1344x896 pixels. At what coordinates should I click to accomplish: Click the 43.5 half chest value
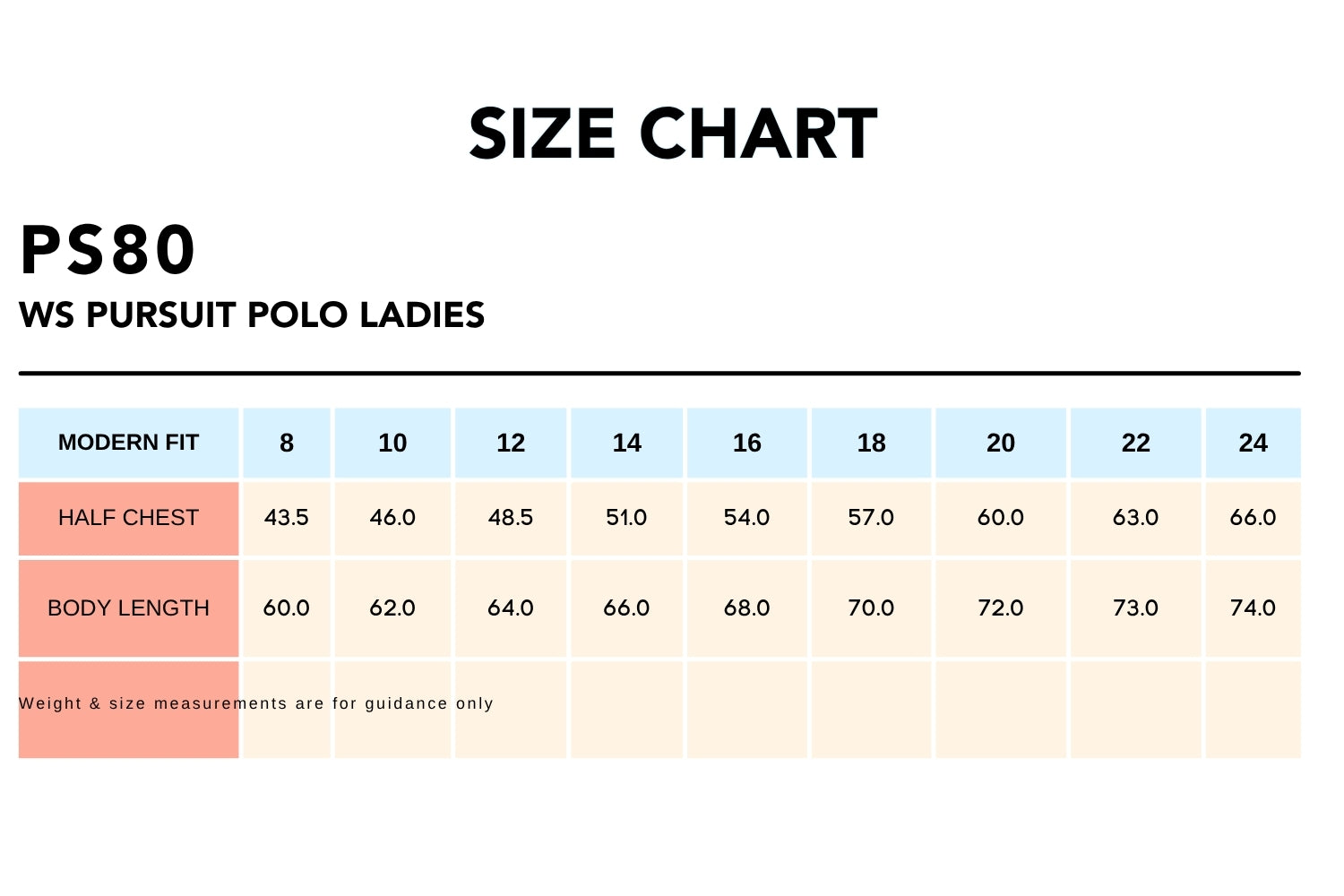(x=287, y=518)
